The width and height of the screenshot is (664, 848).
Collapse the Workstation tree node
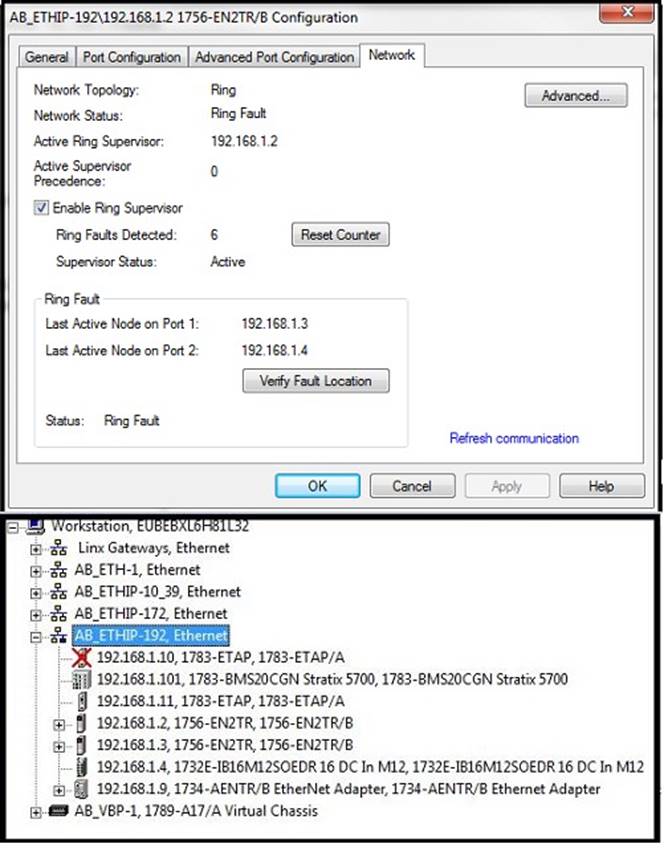coord(13,527)
